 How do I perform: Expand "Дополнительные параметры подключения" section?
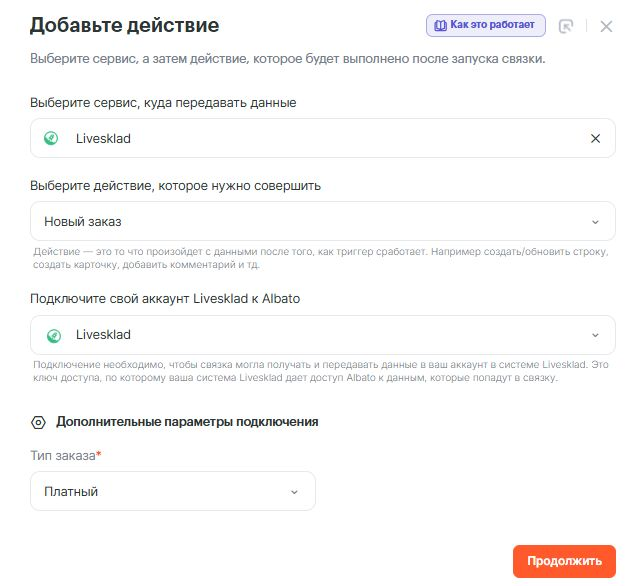(x=187, y=422)
